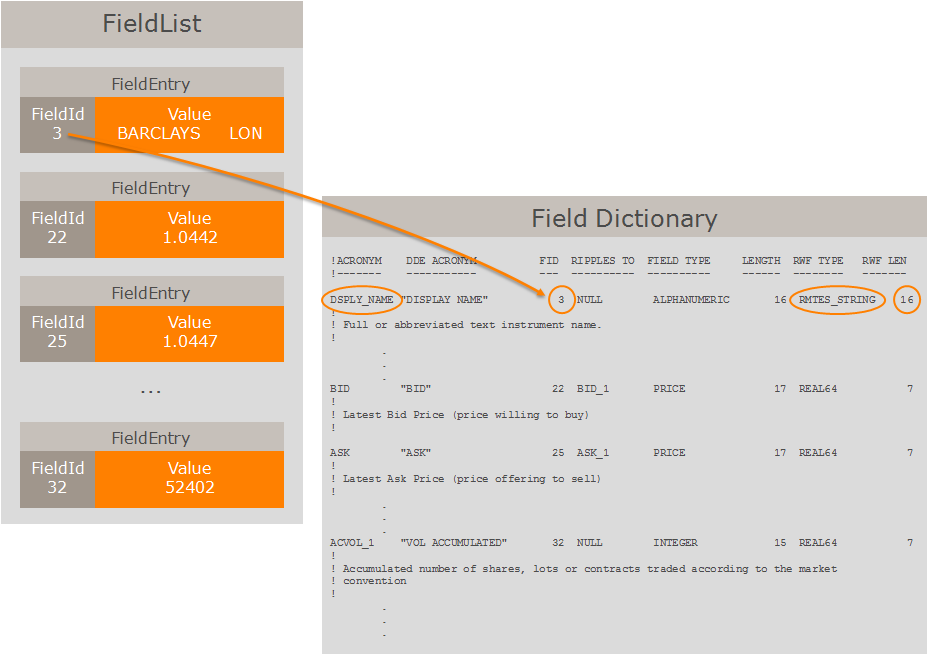Select the BID acronym
Image resolution: width=928 pixels, height=662 pixels.
coord(340,389)
